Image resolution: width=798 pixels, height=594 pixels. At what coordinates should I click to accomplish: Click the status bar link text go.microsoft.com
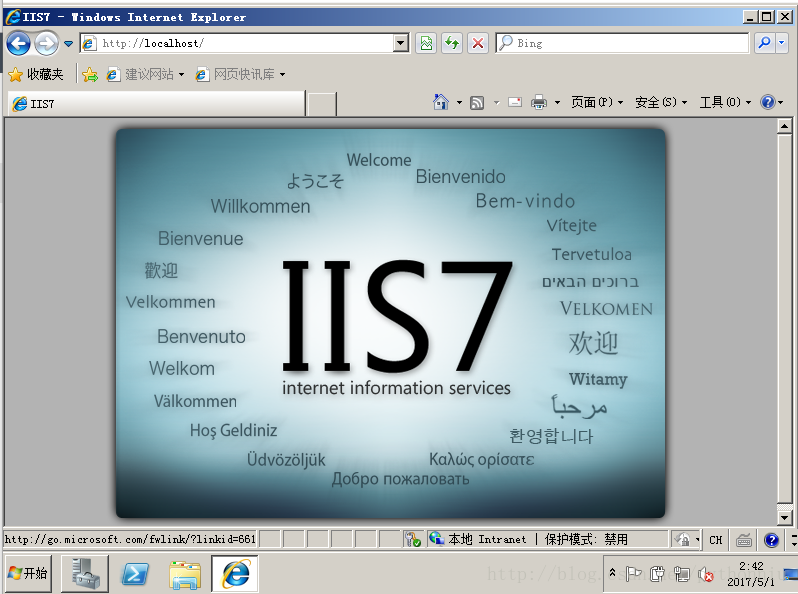pyautogui.click(x=130, y=539)
